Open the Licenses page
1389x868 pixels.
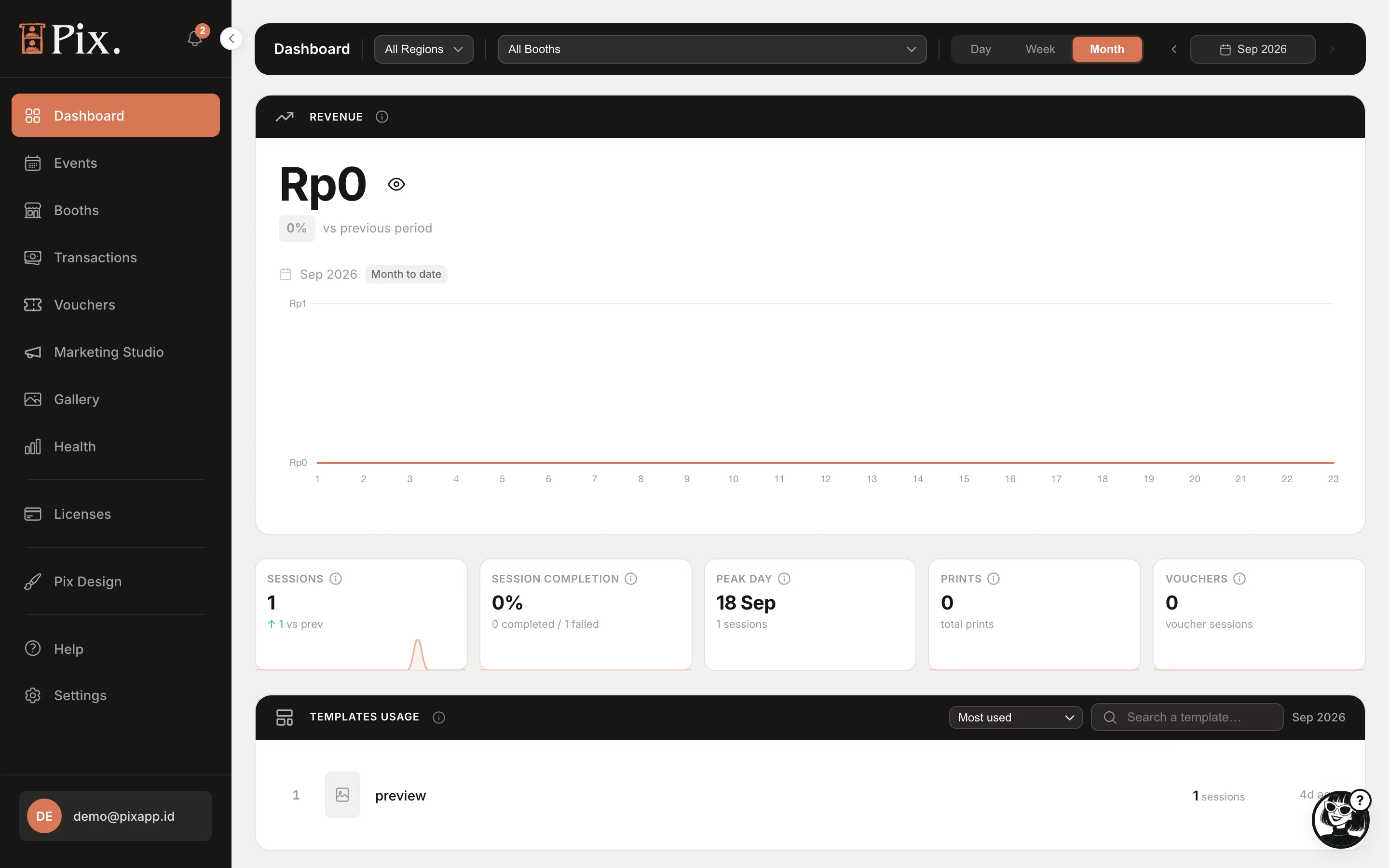tap(115, 514)
